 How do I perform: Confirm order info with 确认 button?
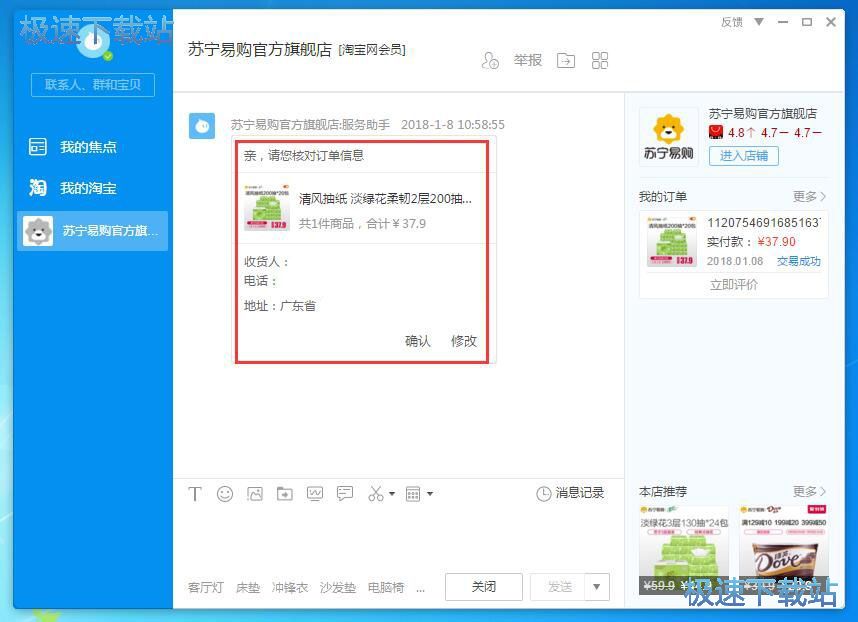point(418,340)
